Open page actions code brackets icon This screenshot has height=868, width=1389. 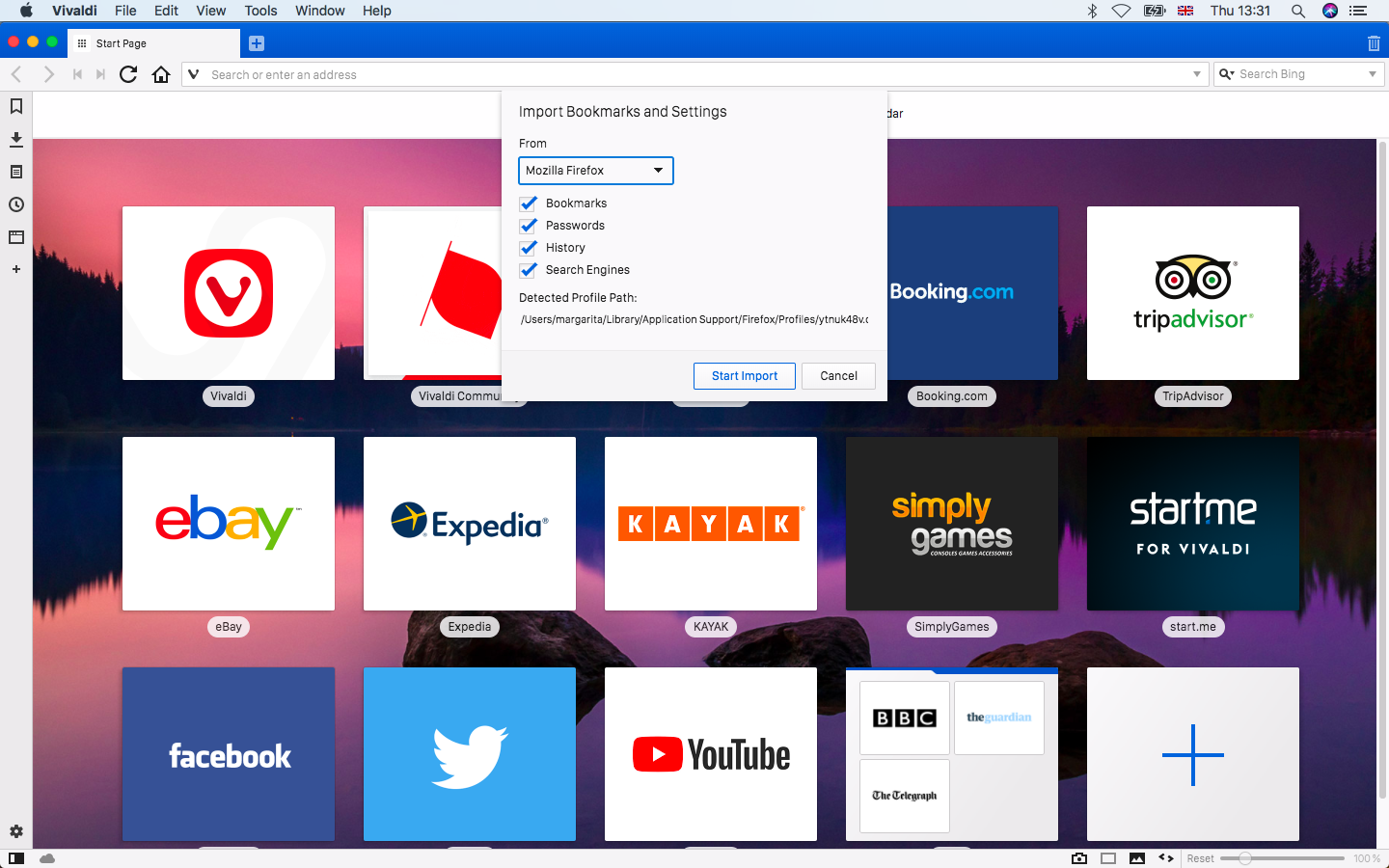pos(1166,858)
